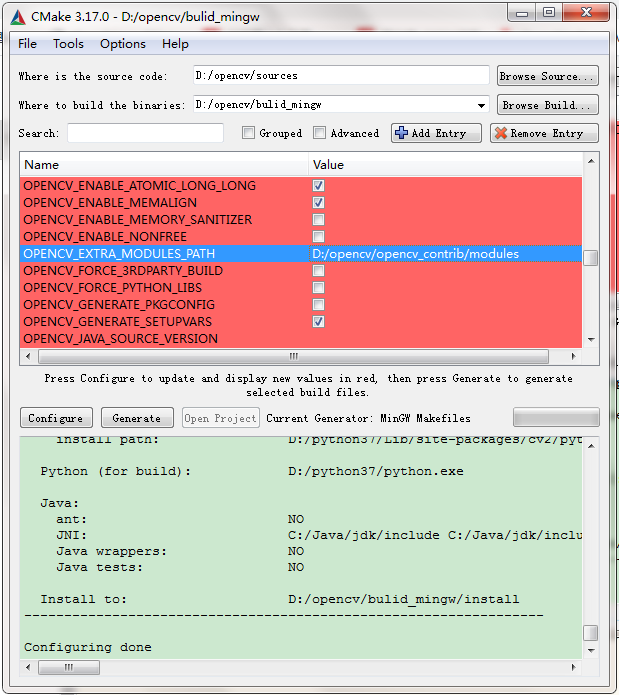Screen dimensions: 619x695
Task: Click the D:/python37/python.exe log text
Action: click(376, 471)
